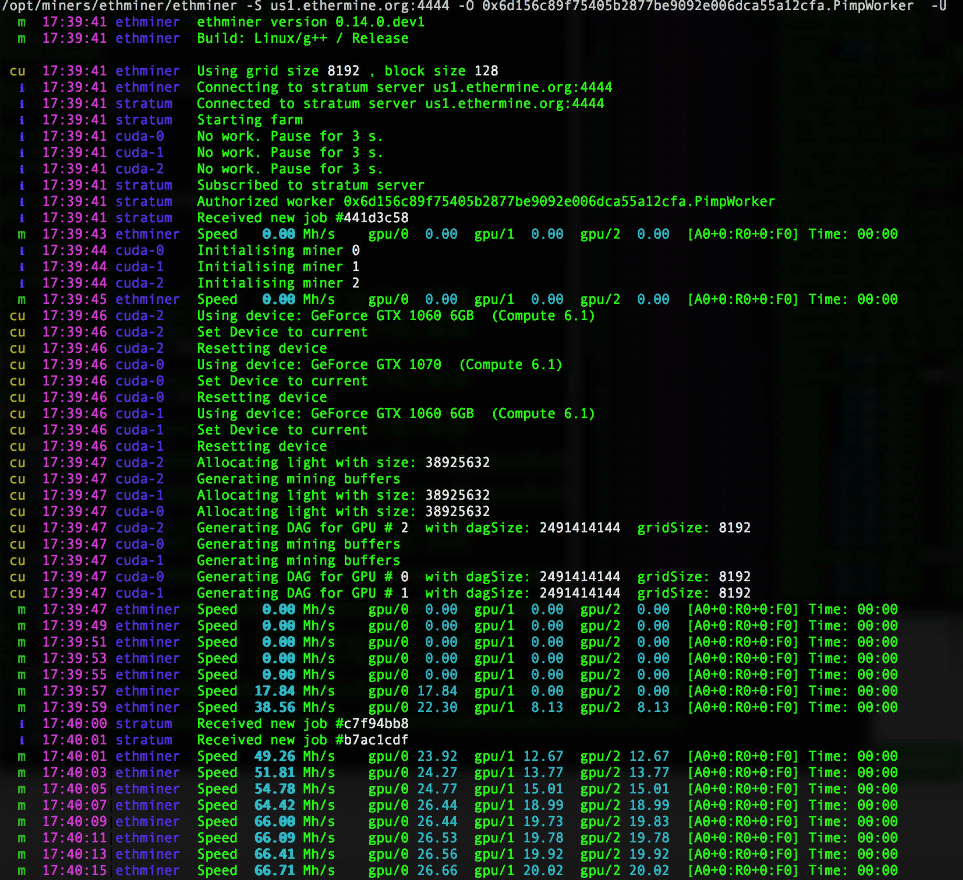Click the 'Authorized worker' wallet address line

[486, 201]
